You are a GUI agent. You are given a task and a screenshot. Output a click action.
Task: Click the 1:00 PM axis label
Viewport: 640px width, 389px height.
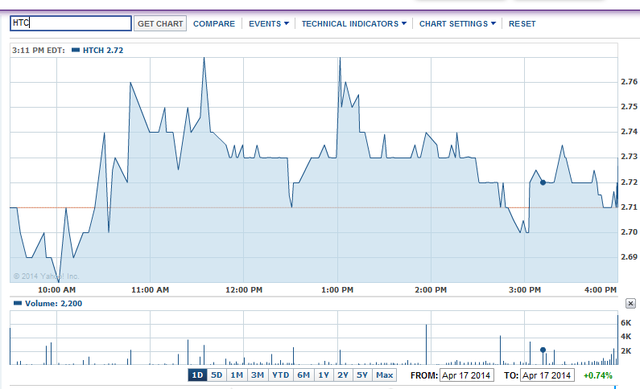pyautogui.click(x=337, y=290)
